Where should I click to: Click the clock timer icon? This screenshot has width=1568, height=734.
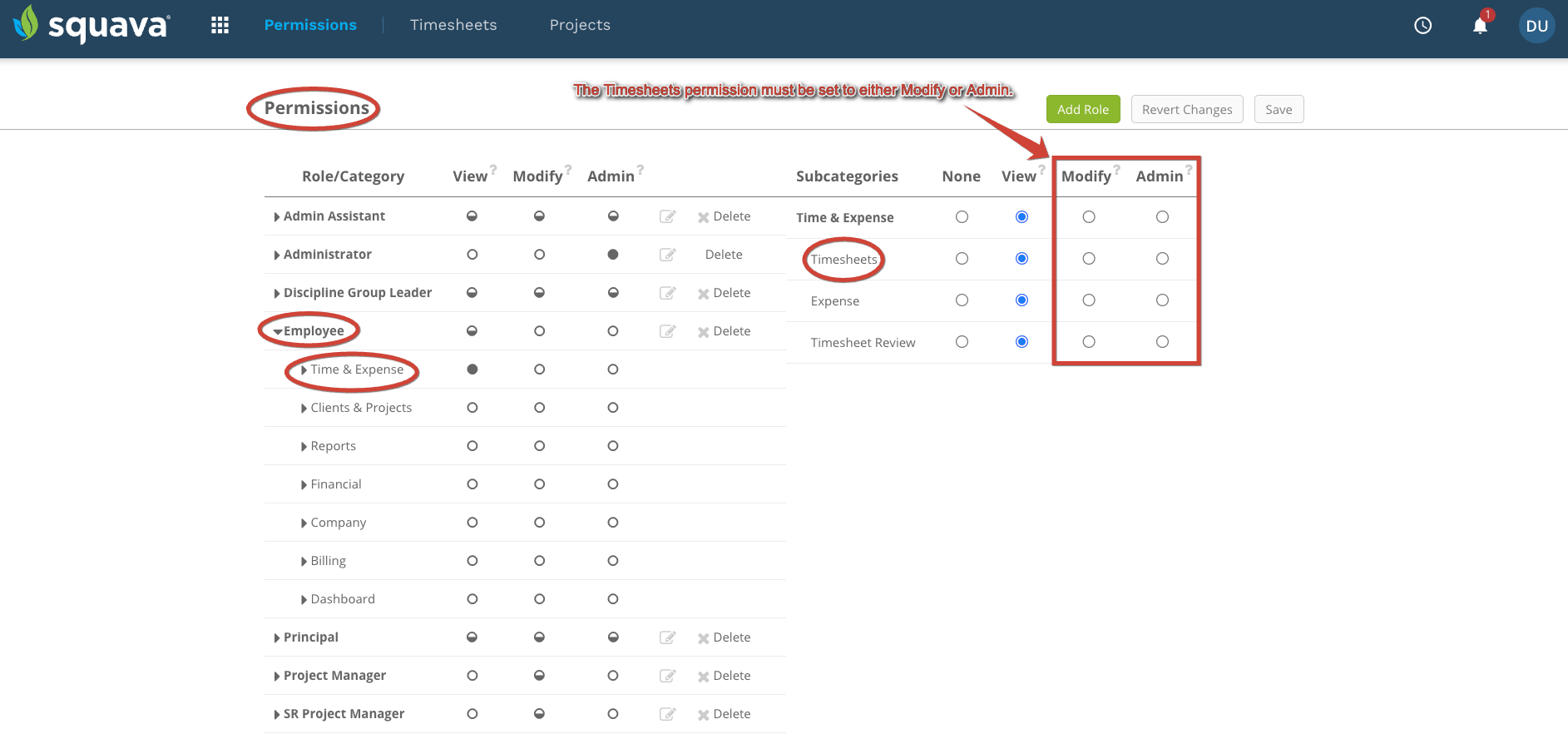click(x=1423, y=26)
